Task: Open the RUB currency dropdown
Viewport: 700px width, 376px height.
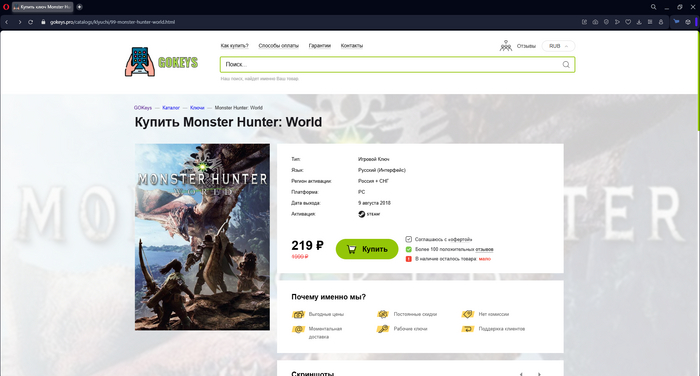Action: tap(558, 46)
